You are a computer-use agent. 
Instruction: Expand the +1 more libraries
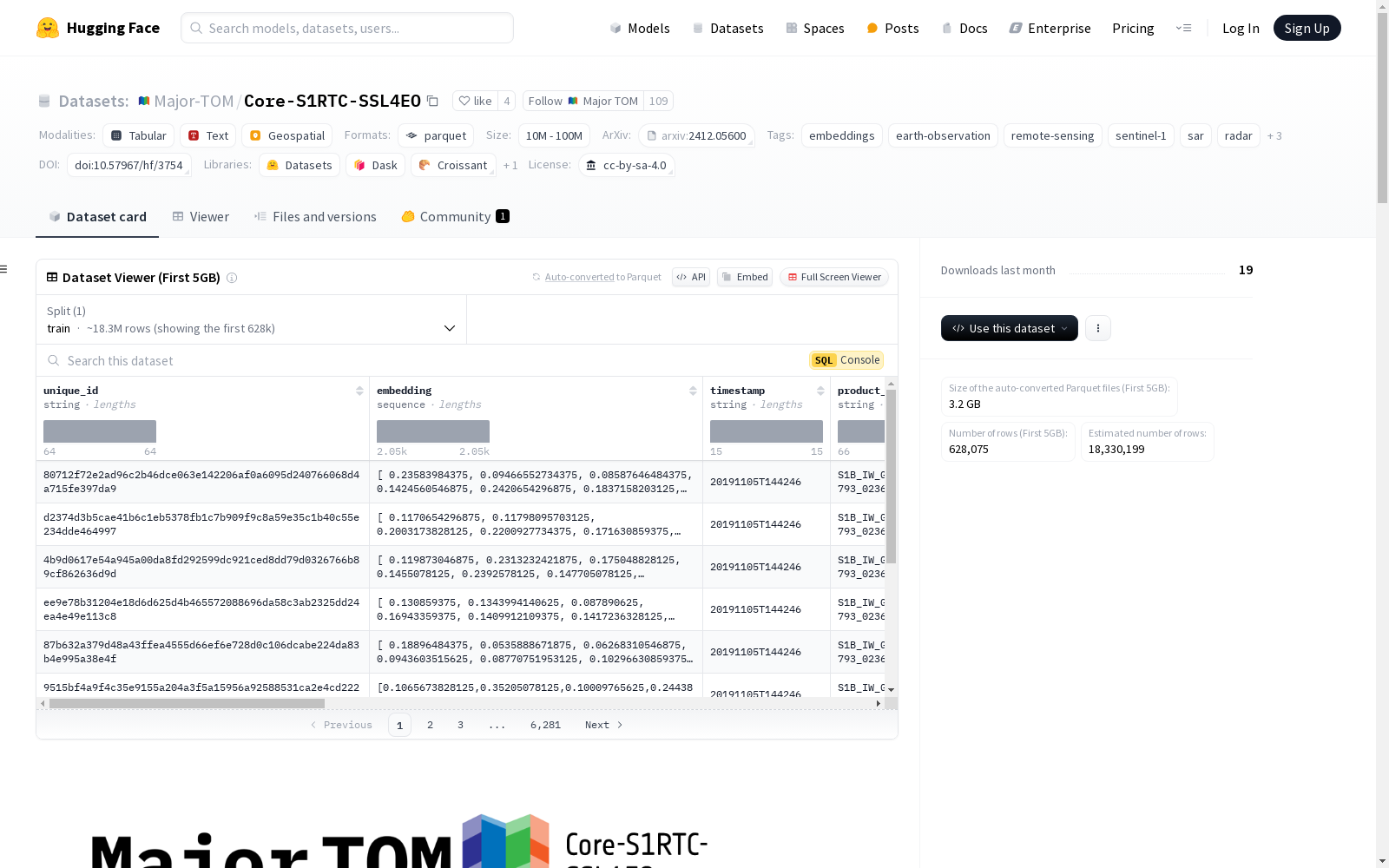pyautogui.click(x=510, y=165)
